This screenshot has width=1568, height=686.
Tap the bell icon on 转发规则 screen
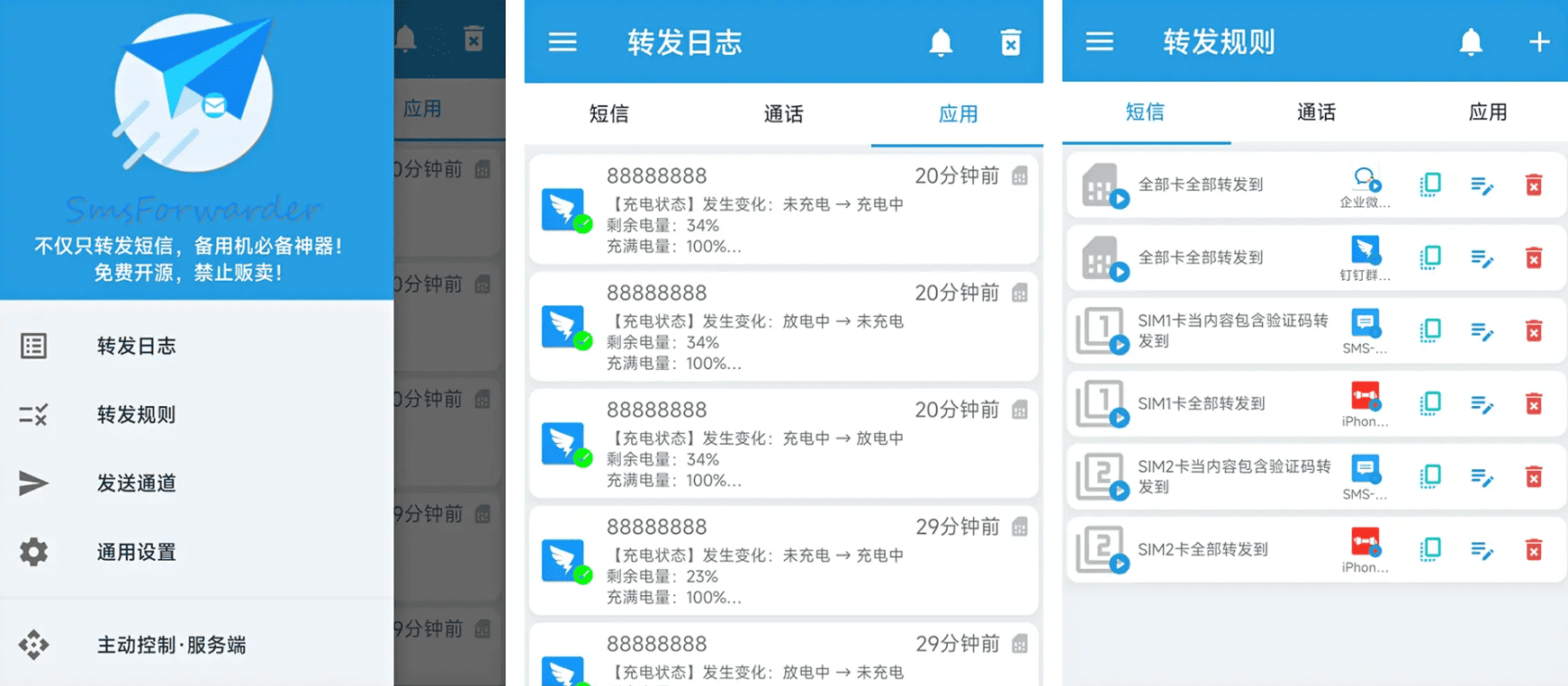[x=1471, y=41]
